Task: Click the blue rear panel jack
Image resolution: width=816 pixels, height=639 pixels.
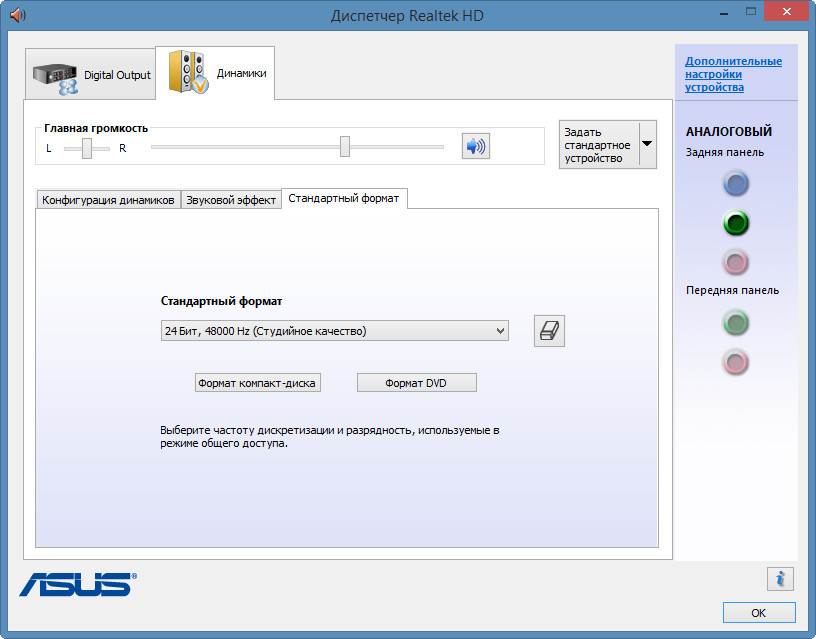Action: 736,184
